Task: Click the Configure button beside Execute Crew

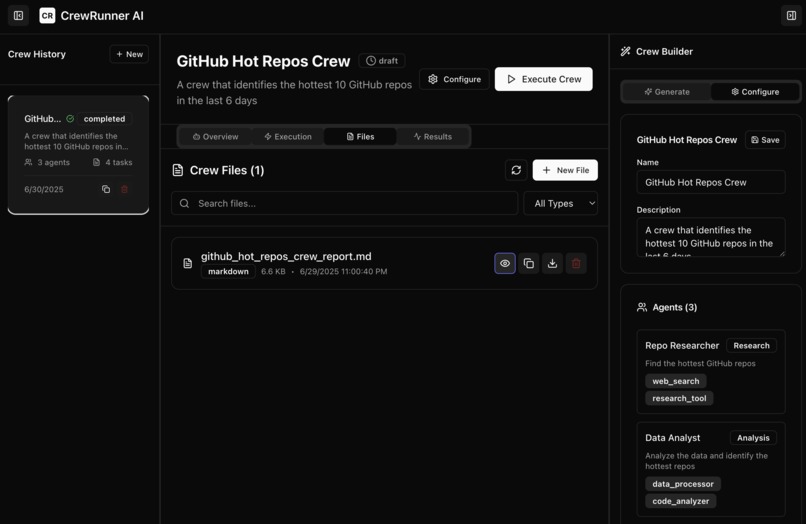Action: point(454,79)
